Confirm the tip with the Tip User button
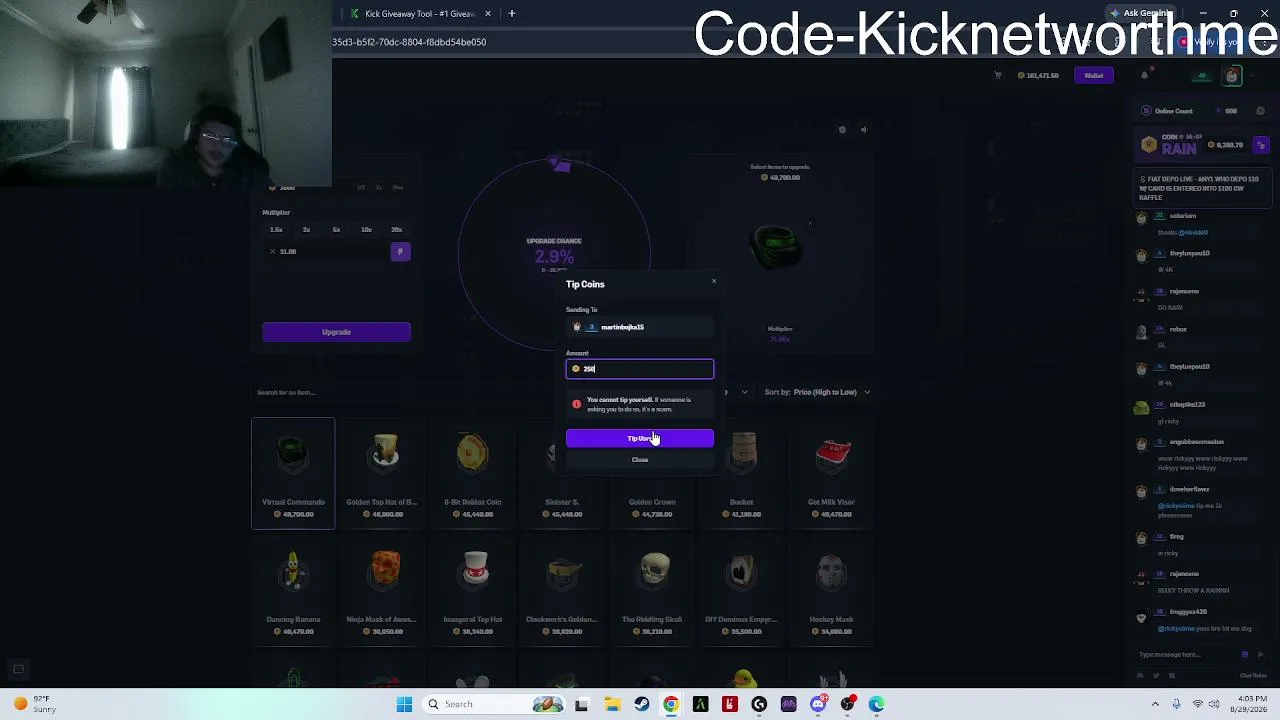This screenshot has width=1280, height=720. click(x=640, y=438)
